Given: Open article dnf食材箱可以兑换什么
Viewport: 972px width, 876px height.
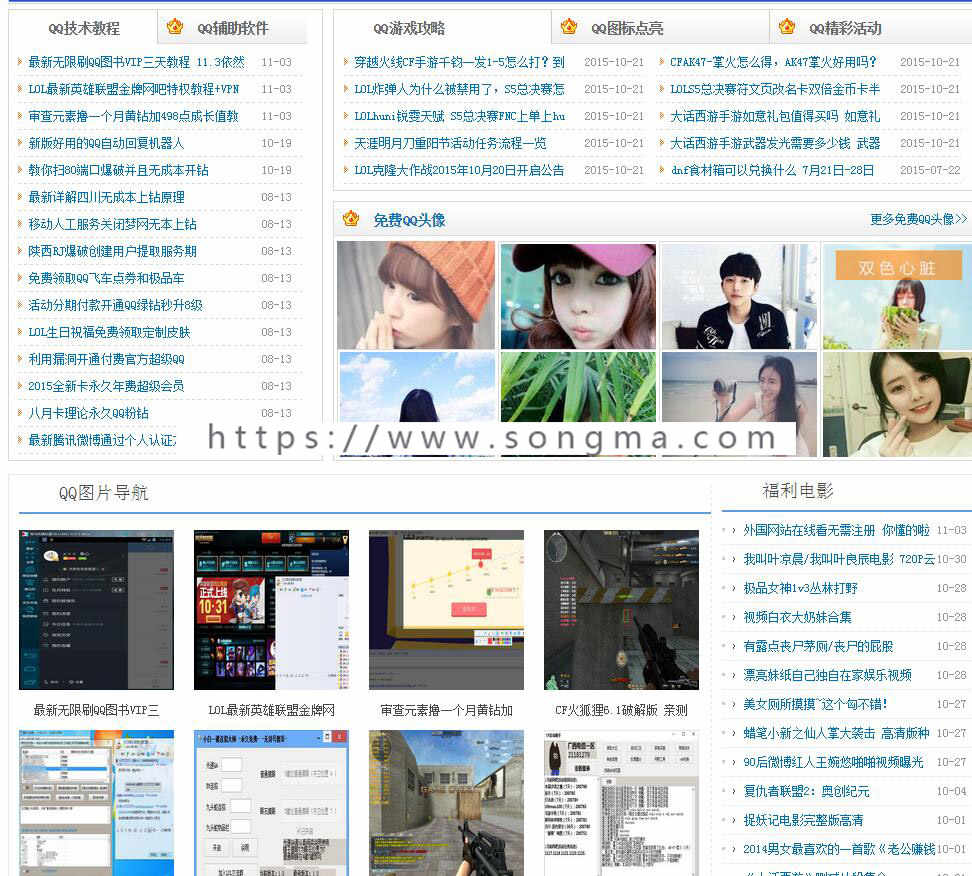Looking at the screenshot, I should pyautogui.click(x=772, y=170).
